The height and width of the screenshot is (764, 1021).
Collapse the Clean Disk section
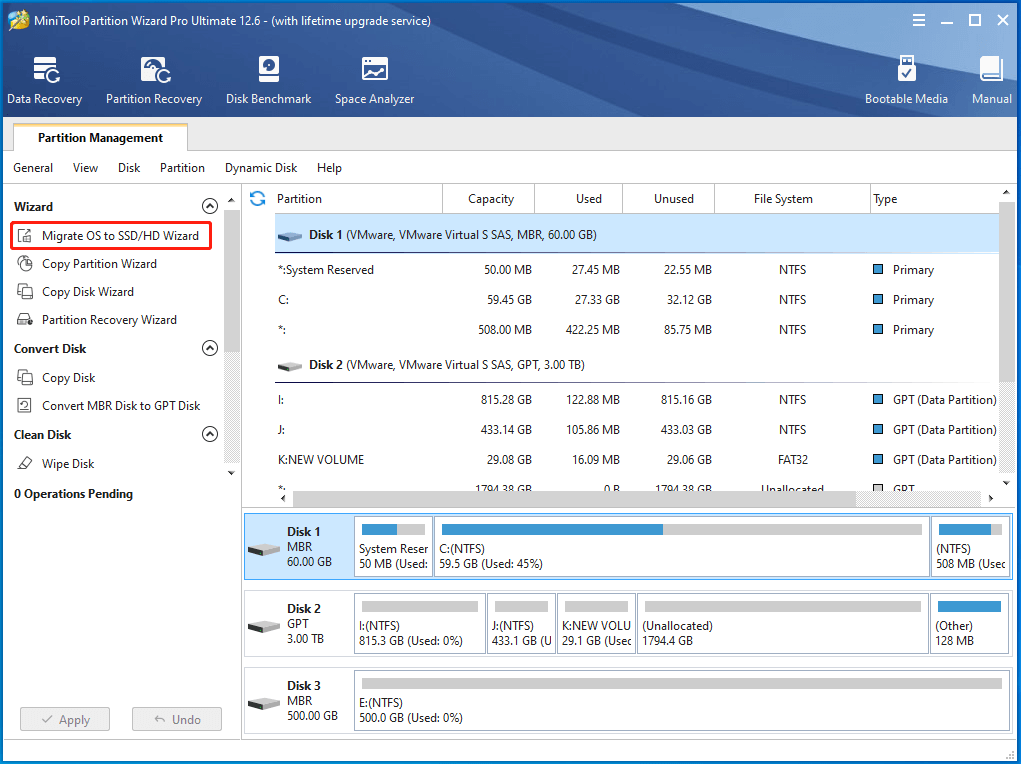coord(210,434)
